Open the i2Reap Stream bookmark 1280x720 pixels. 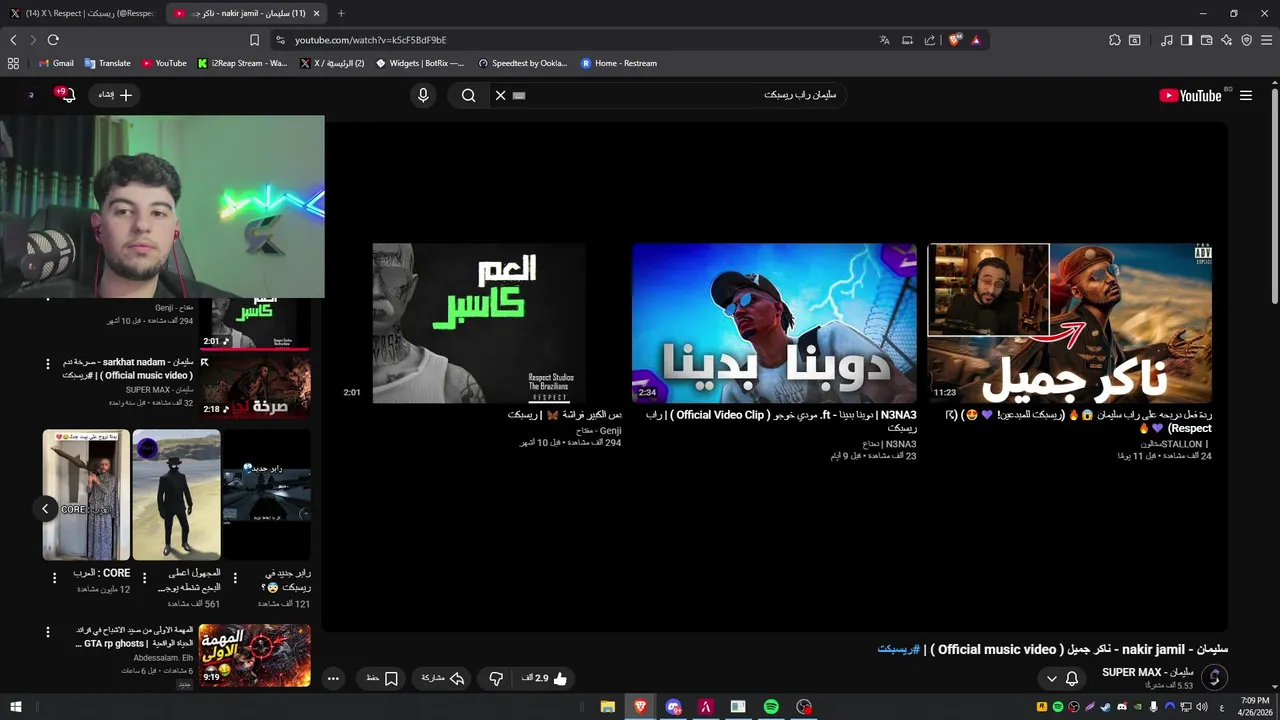242,63
